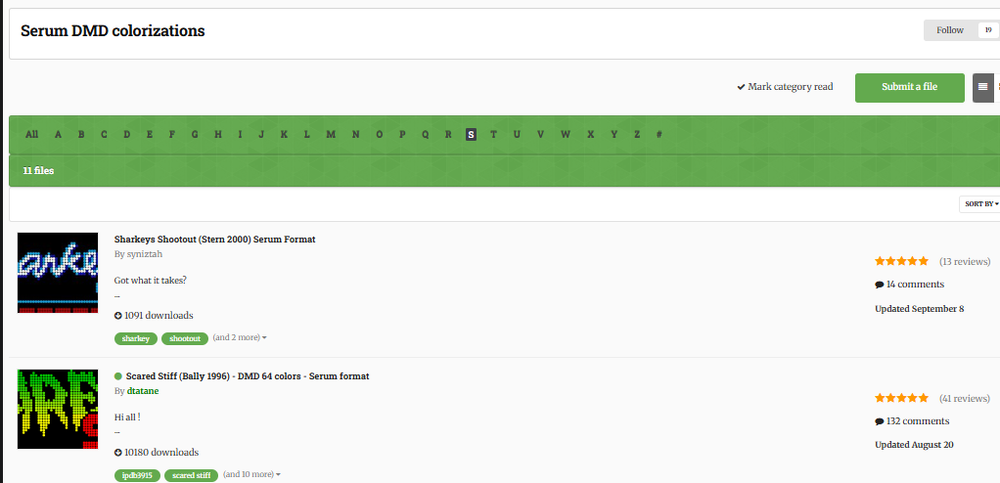Filter files by letter T

click(493, 135)
